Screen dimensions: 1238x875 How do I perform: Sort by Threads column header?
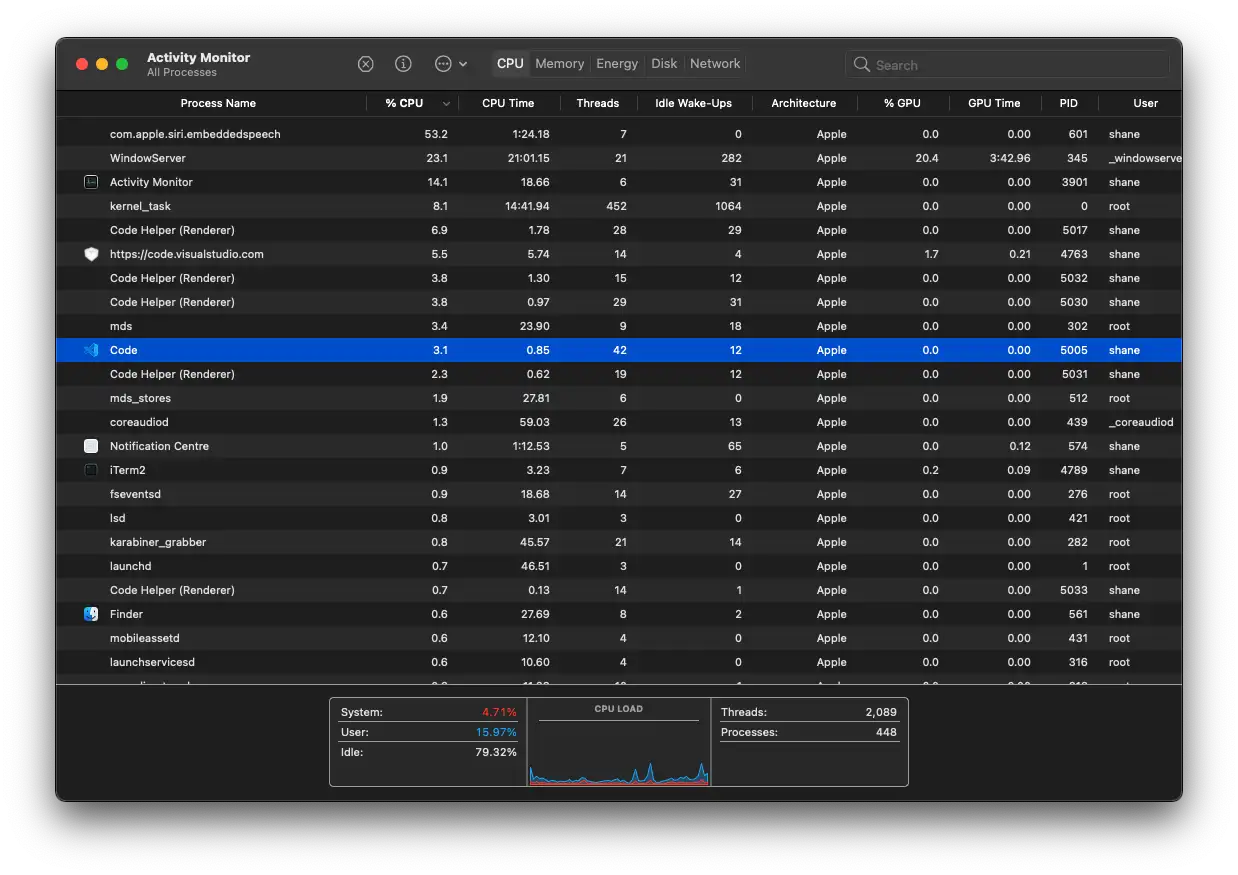click(x=598, y=103)
